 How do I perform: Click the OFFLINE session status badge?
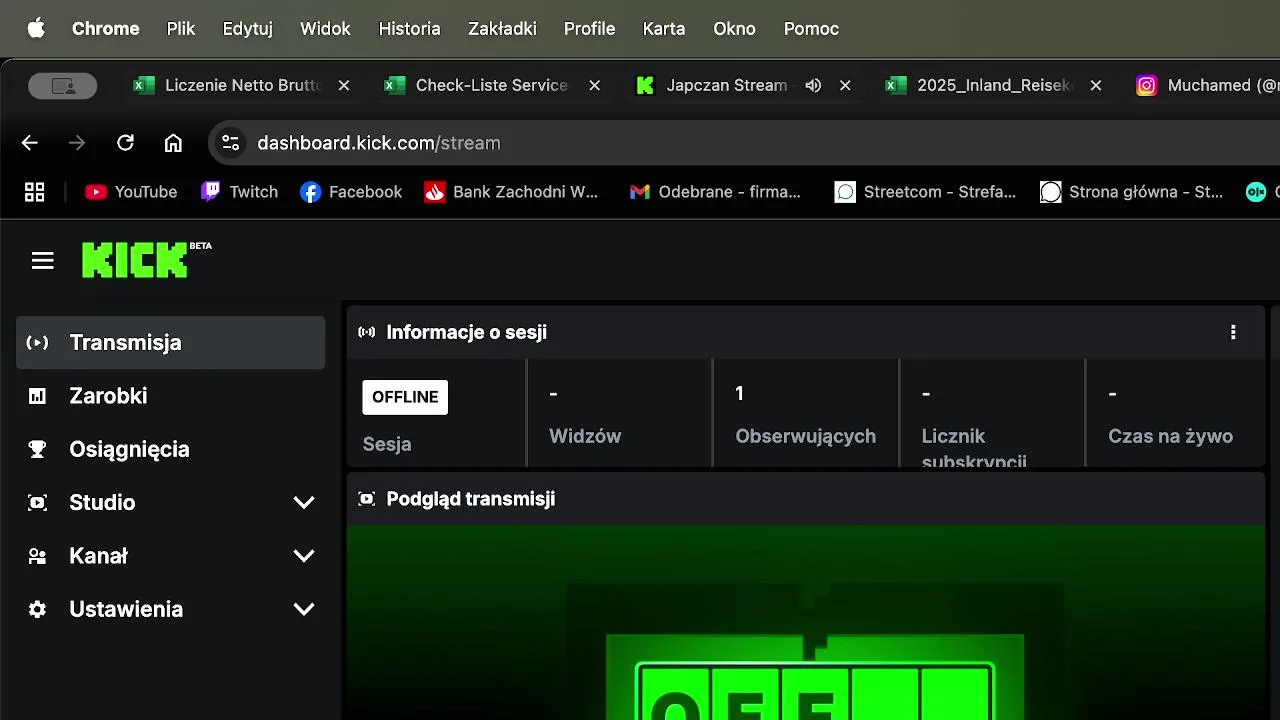[x=405, y=397]
